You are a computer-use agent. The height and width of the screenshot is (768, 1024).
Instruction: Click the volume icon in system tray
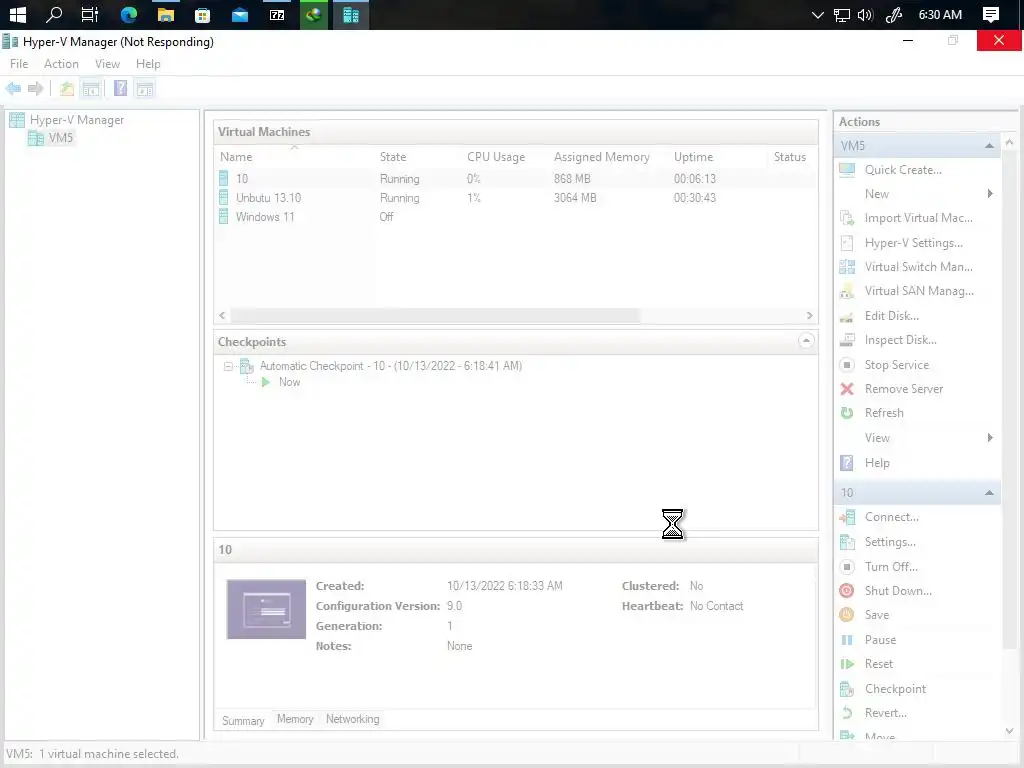pos(865,15)
